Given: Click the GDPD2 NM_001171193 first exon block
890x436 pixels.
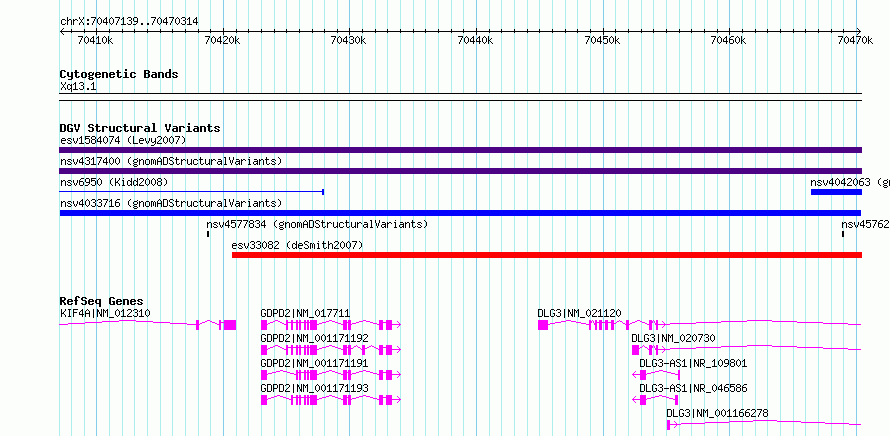Looking at the screenshot, I should (264, 400).
